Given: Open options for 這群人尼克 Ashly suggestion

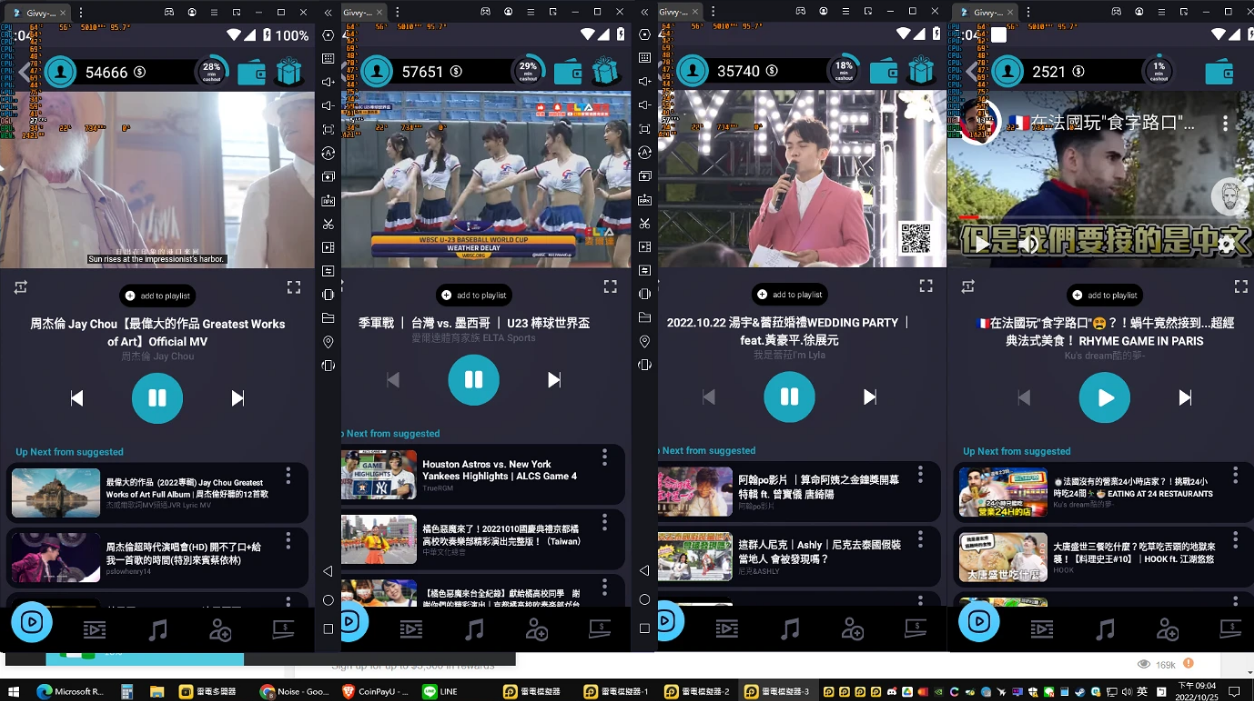Looking at the screenshot, I should point(921,539).
